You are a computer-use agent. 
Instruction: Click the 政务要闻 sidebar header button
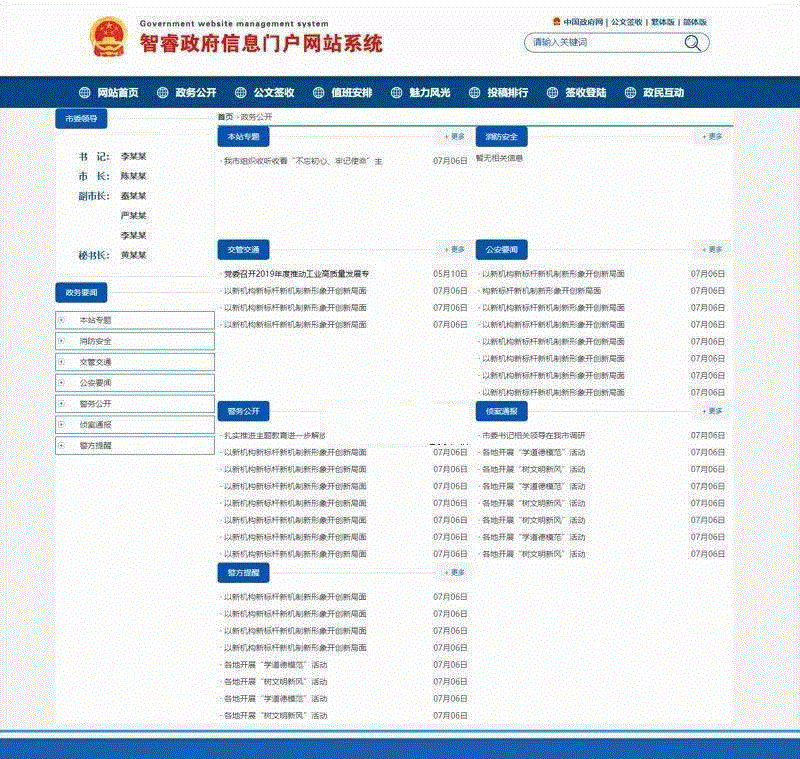81,293
